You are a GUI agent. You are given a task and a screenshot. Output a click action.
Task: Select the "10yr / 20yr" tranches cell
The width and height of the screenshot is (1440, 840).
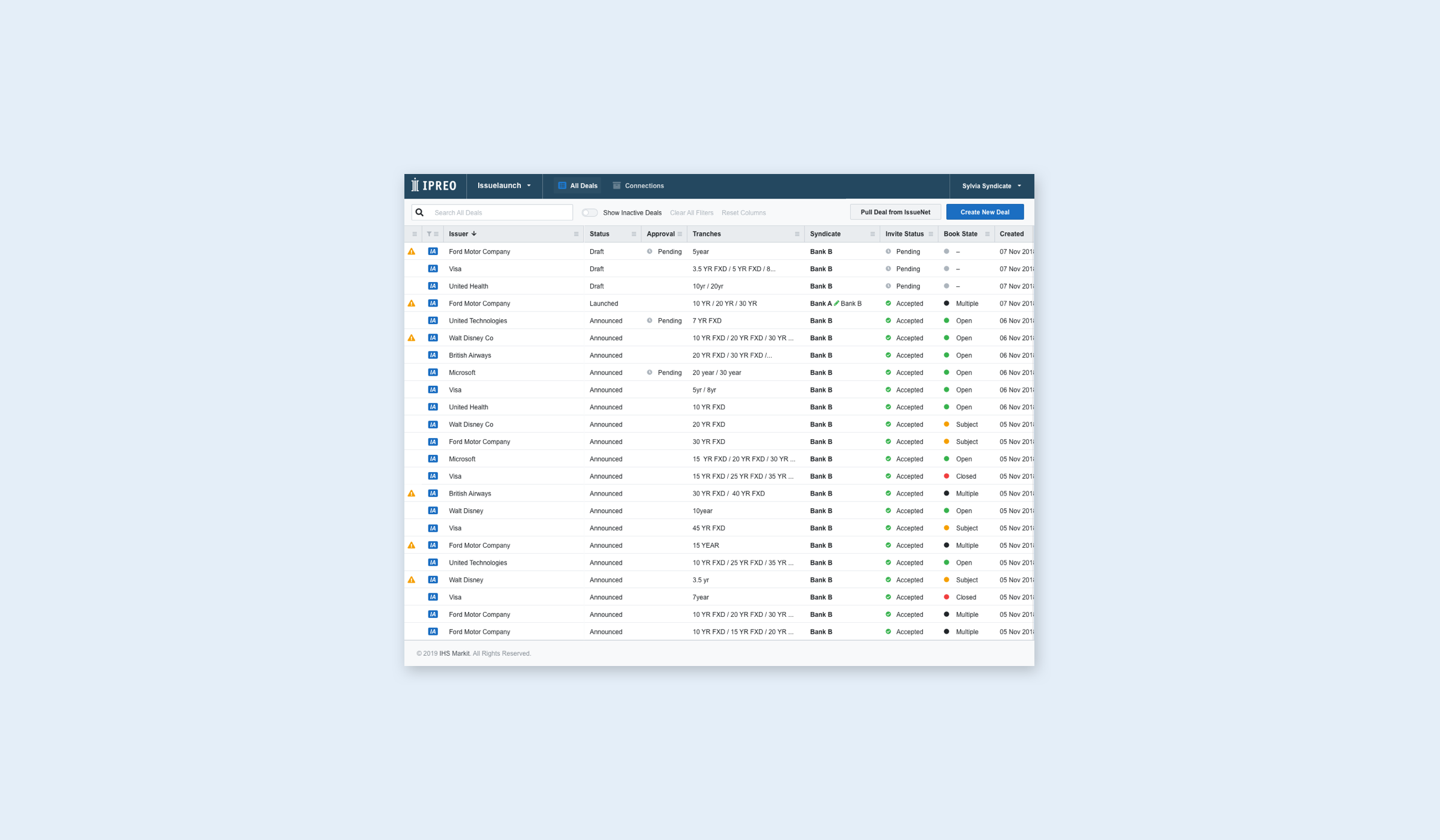(x=708, y=286)
